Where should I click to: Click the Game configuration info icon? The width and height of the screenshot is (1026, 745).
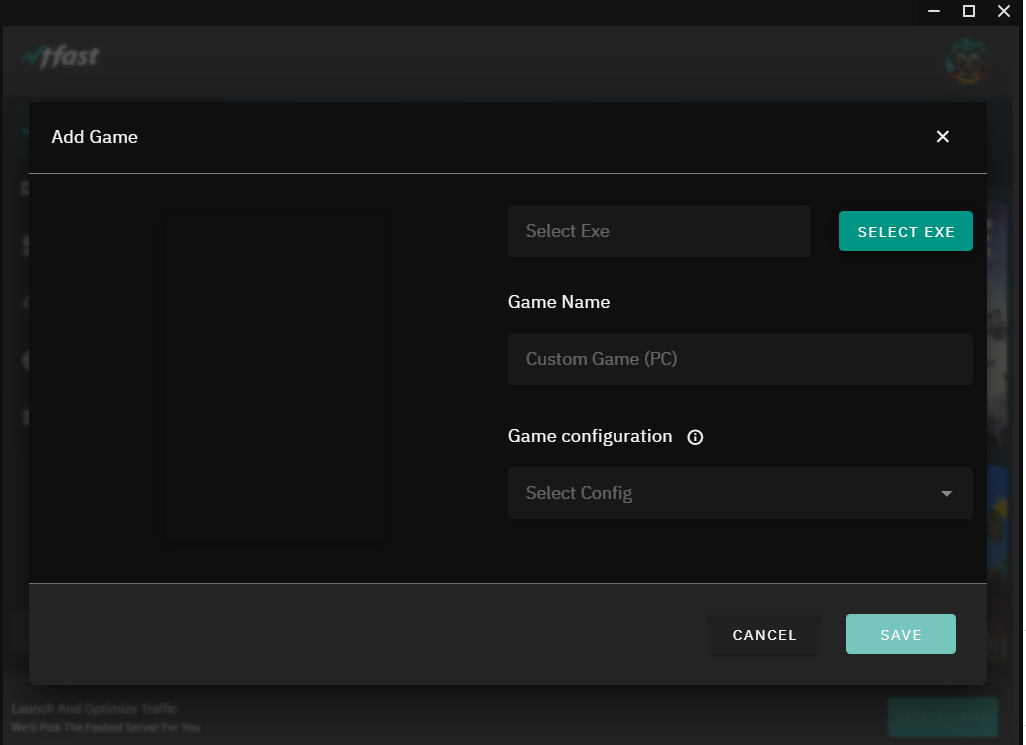point(696,437)
